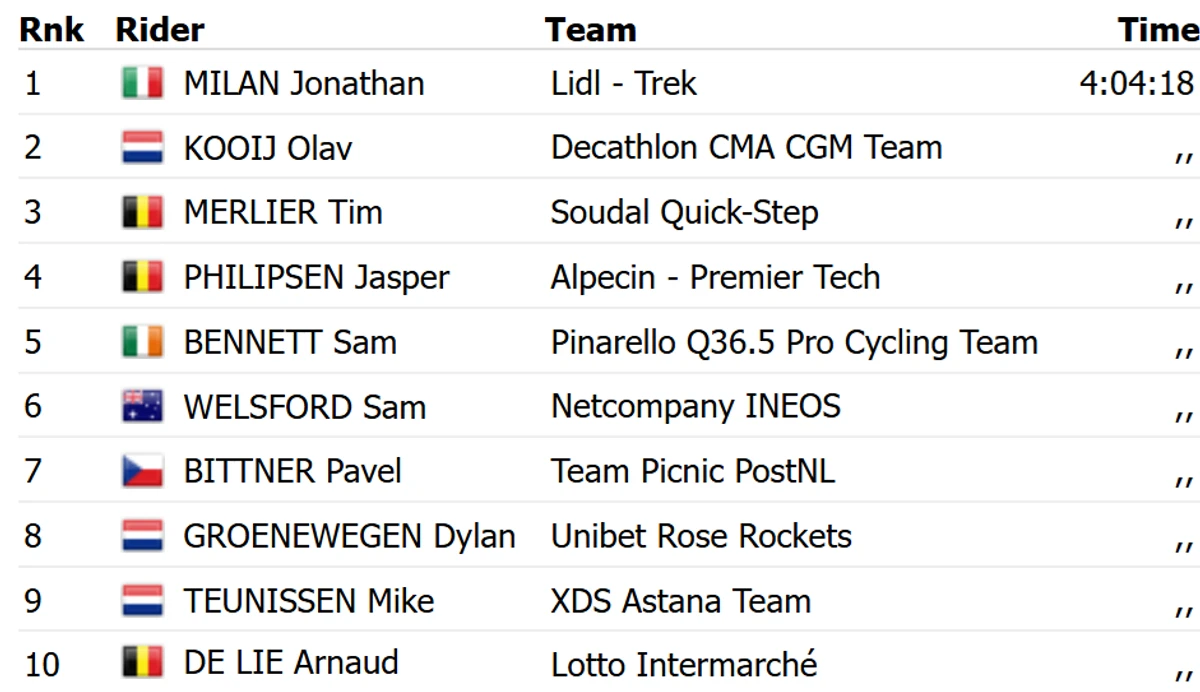Click the Irish flag next to BENNETT Sam
Viewport: 1200px width, 692px height.
coord(142,343)
